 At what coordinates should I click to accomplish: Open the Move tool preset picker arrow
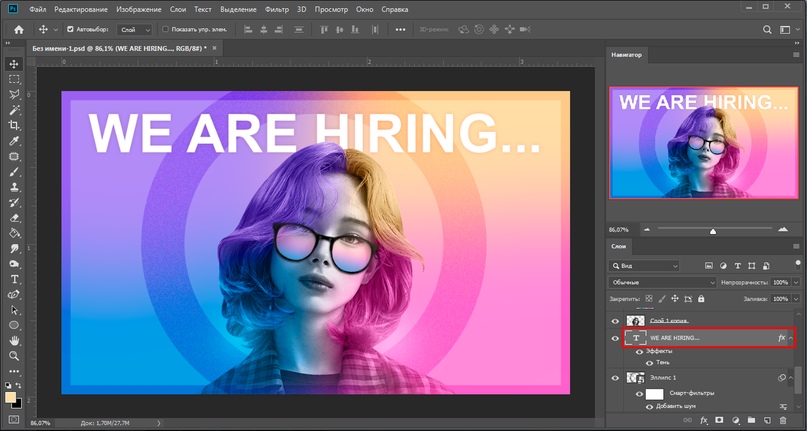(56, 30)
